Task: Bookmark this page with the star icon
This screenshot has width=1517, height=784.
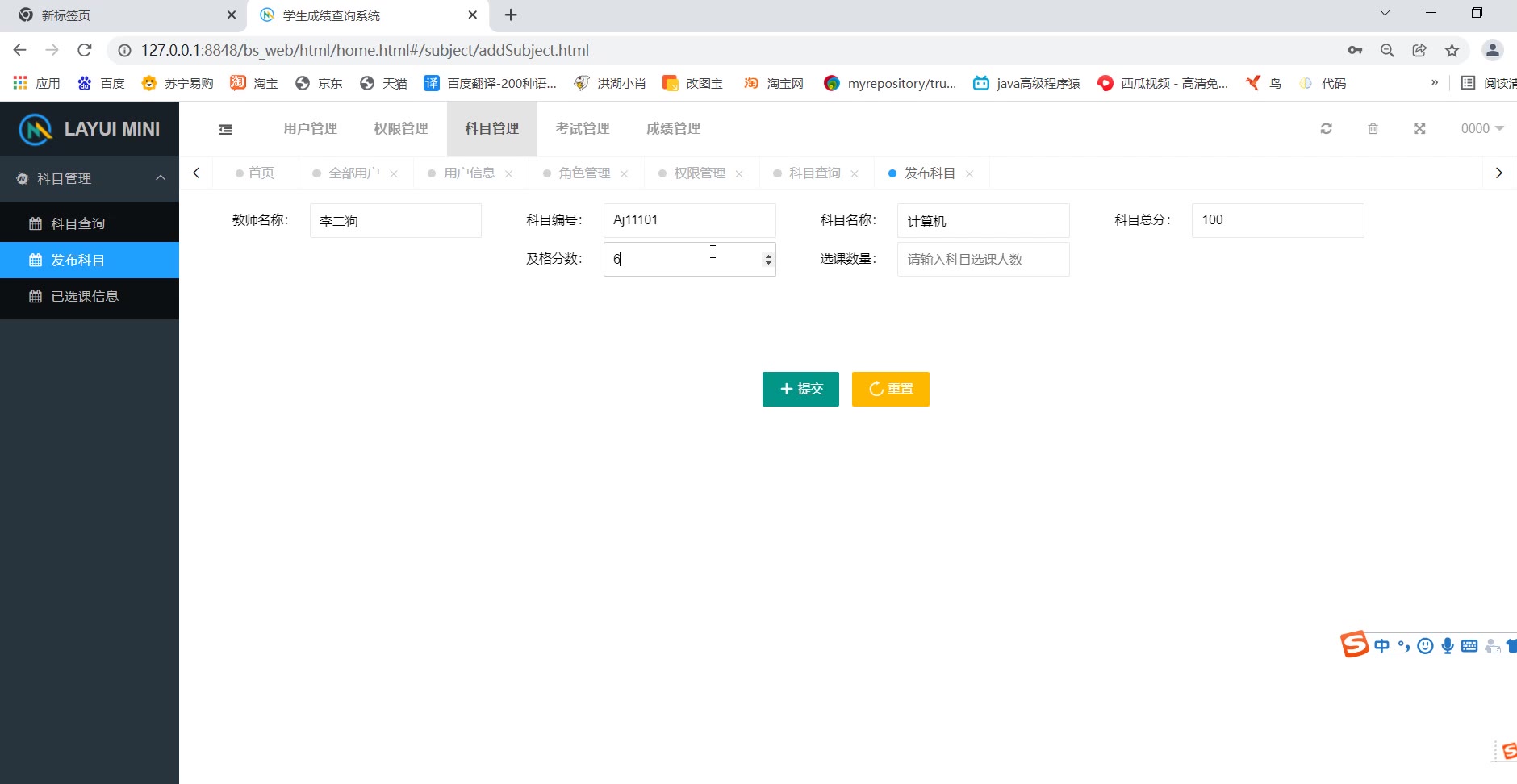Action: (1452, 50)
